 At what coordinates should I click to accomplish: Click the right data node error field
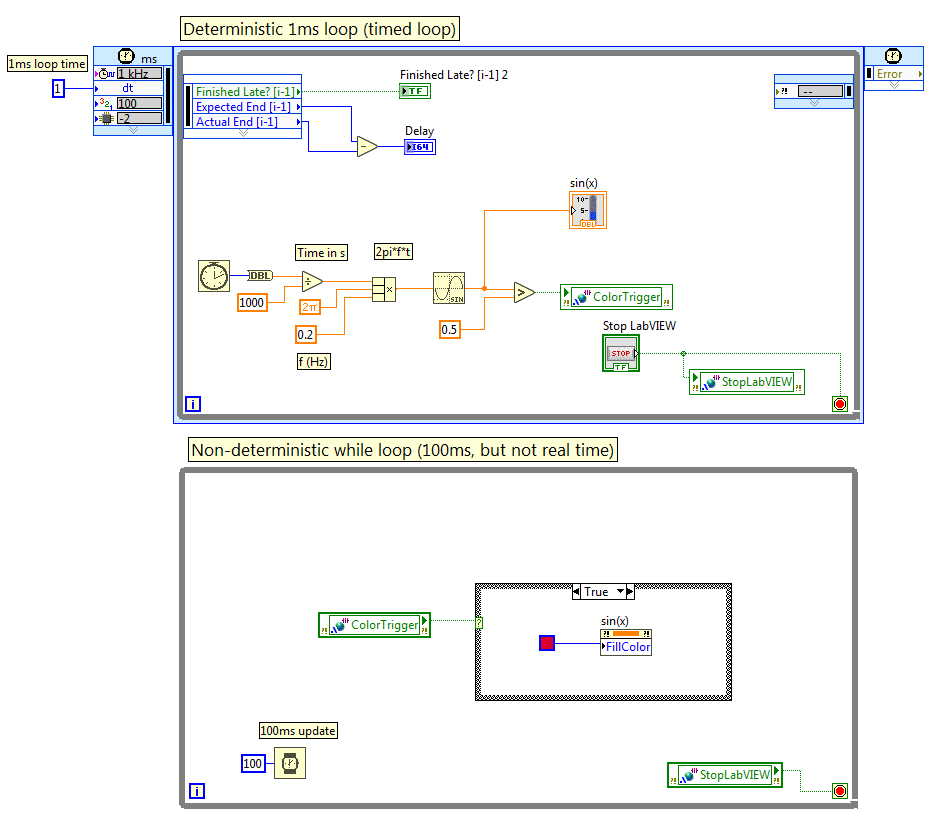(821, 91)
